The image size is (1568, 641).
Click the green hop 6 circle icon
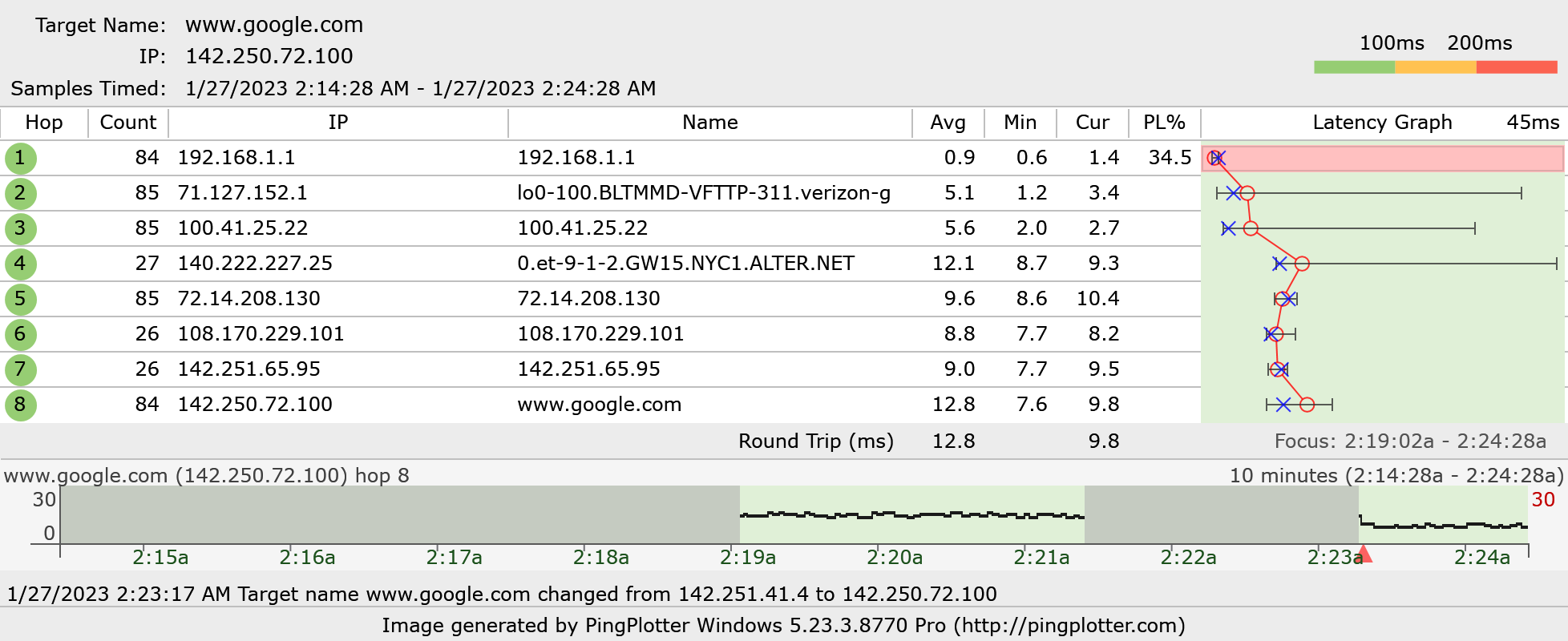click(20, 334)
